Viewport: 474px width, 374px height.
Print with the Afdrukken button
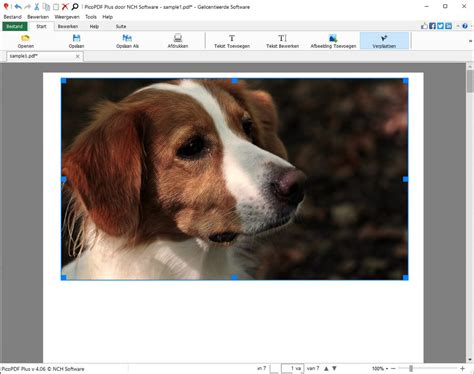[x=178, y=41]
